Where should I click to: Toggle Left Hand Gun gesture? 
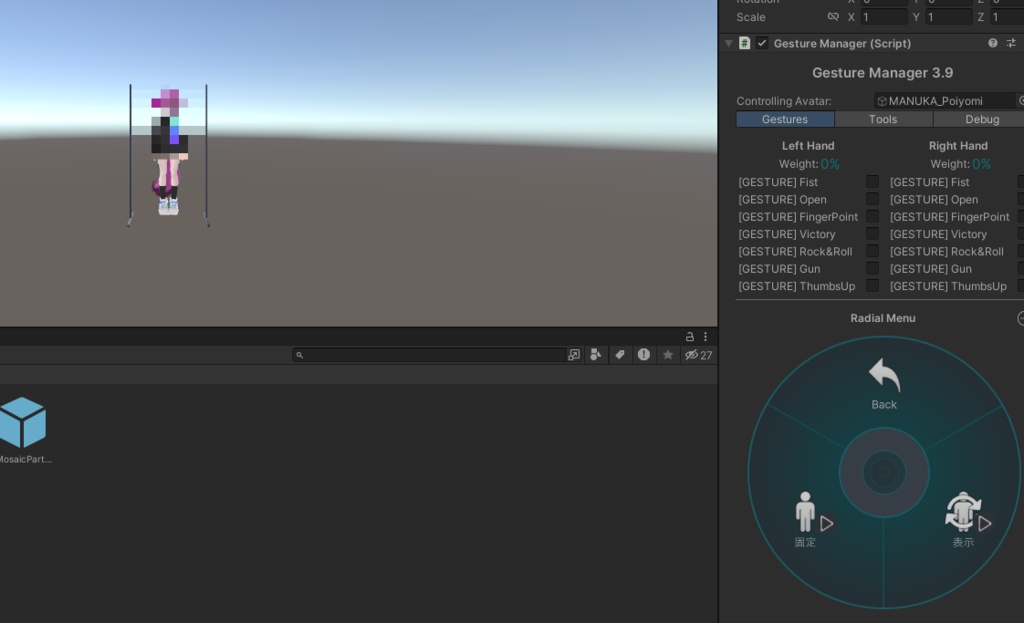pos(872,268)
